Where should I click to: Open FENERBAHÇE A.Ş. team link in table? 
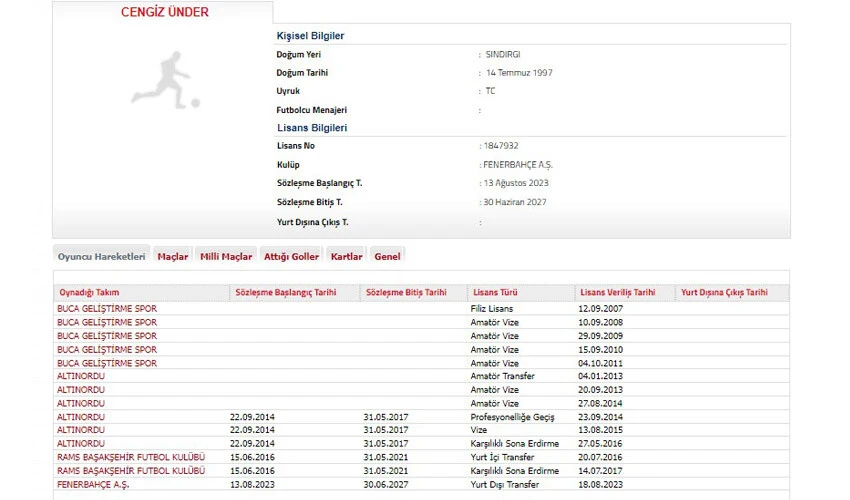tap(93, 484)
